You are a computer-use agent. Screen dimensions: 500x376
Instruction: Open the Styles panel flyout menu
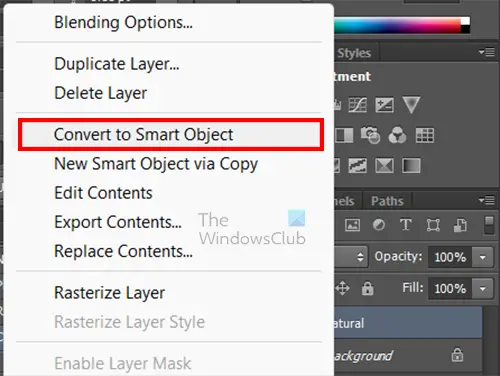[x=487, y=52]
